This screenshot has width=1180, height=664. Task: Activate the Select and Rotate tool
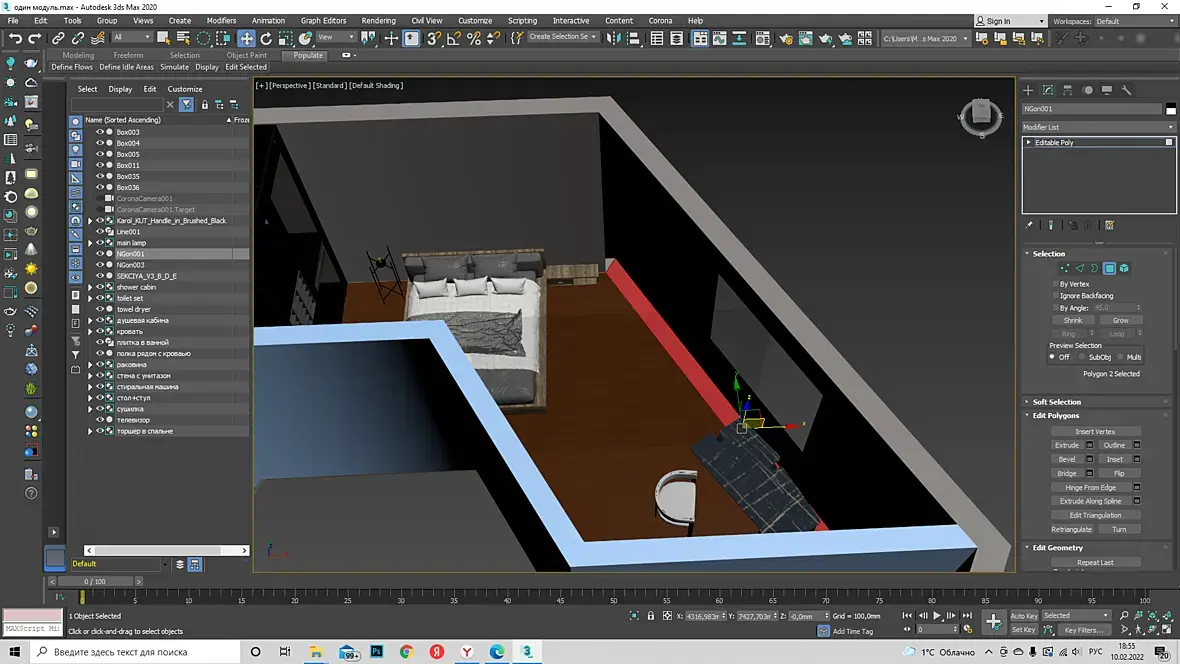click(x=266, y=38)
